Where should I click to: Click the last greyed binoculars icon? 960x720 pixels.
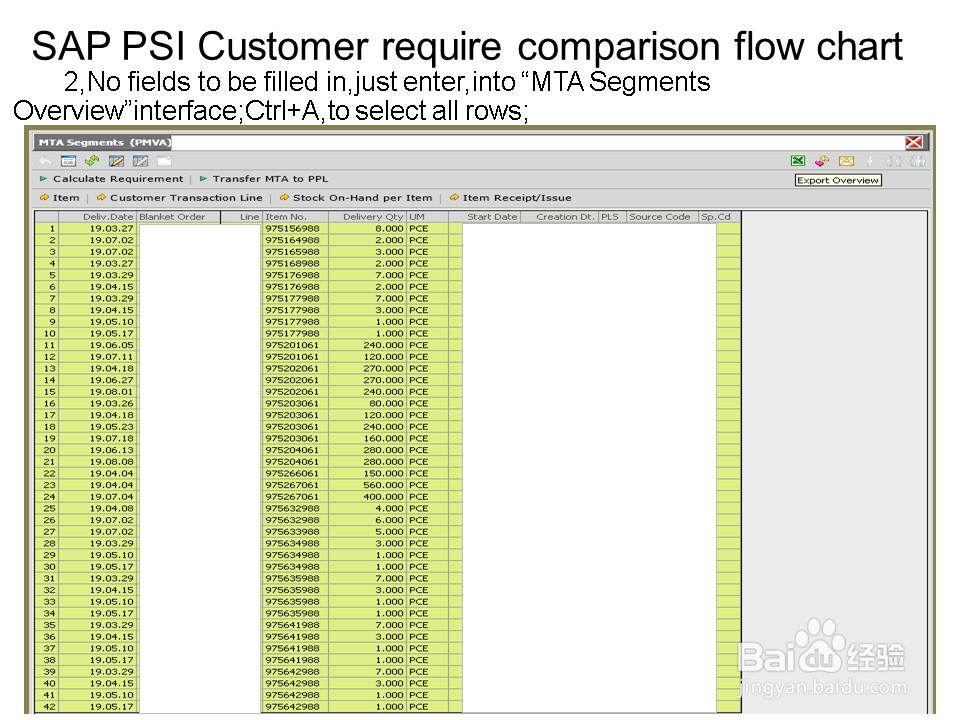[x=918, y=161]
